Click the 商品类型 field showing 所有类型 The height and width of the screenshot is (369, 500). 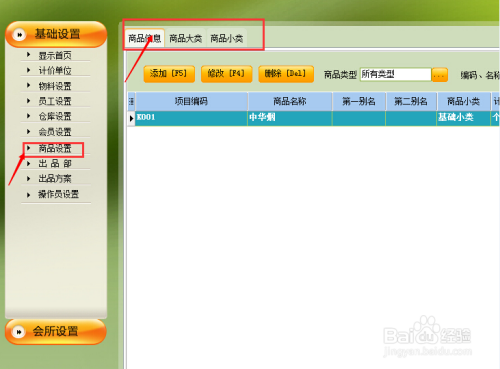tap(396, 74)
